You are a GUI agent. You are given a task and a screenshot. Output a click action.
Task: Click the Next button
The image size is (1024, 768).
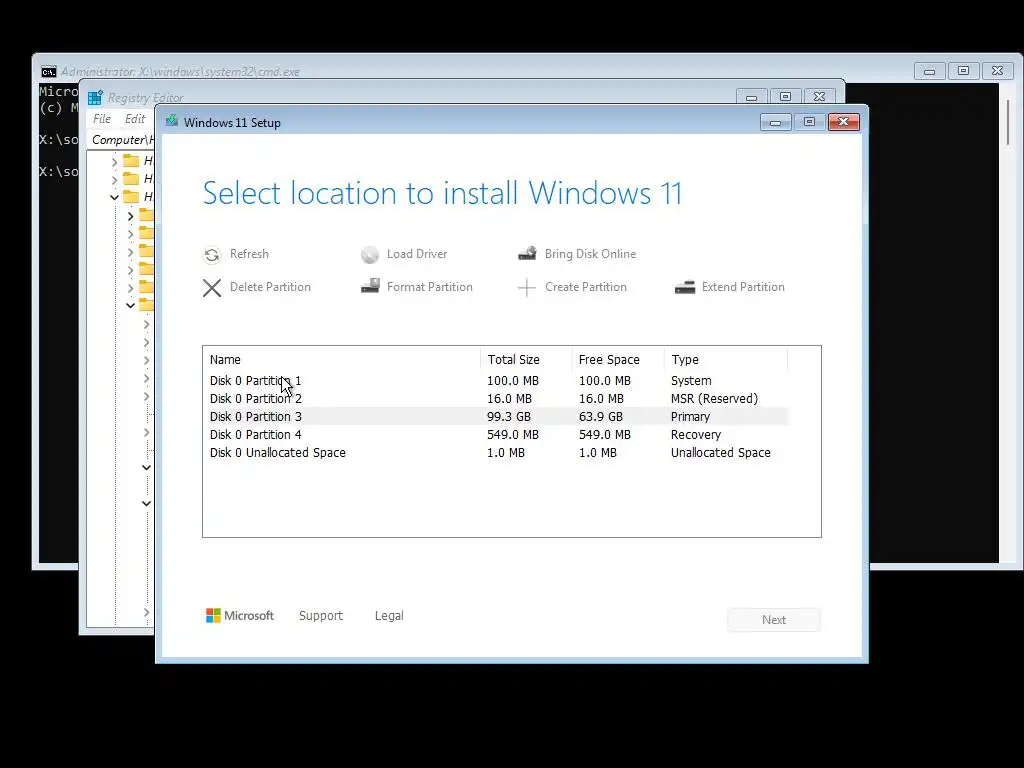tap(774, 620)
